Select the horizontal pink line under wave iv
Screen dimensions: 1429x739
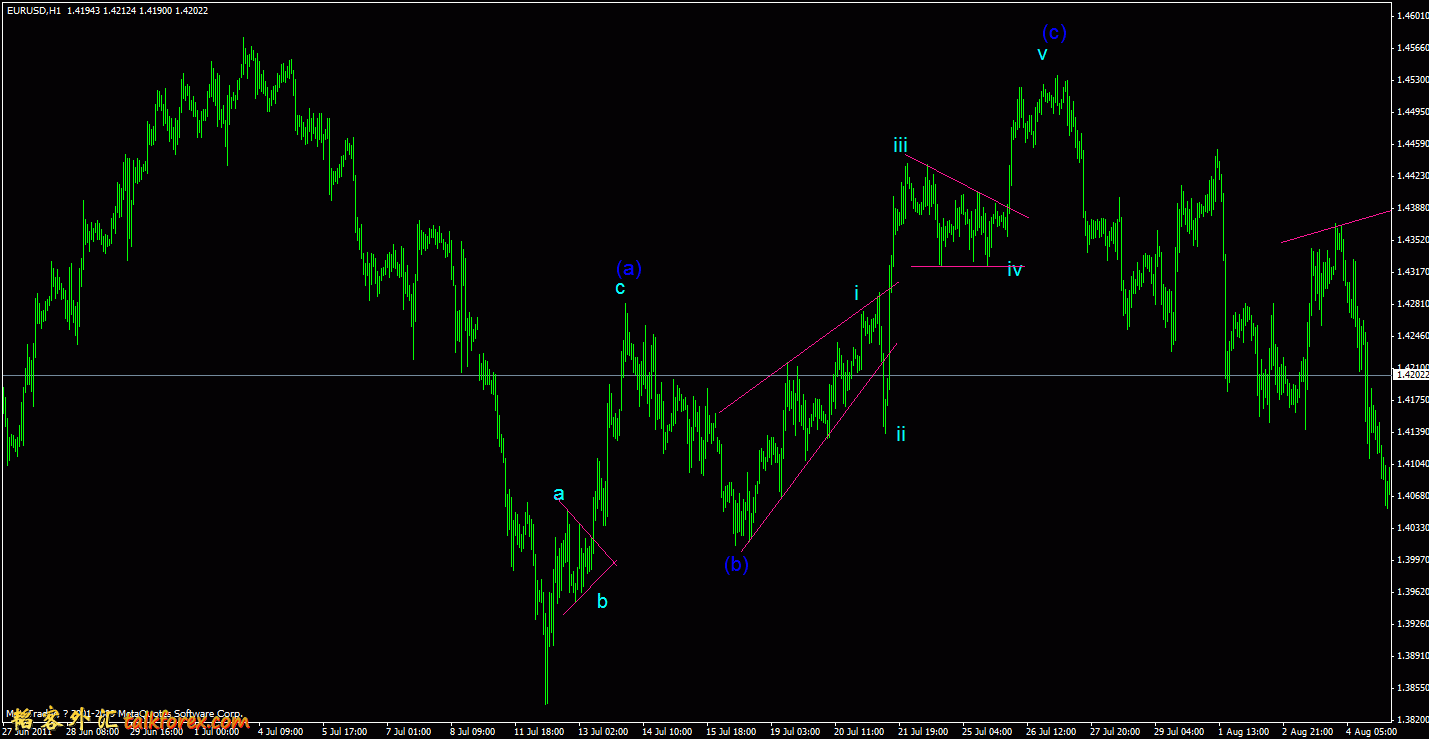(x=967, y=266)
